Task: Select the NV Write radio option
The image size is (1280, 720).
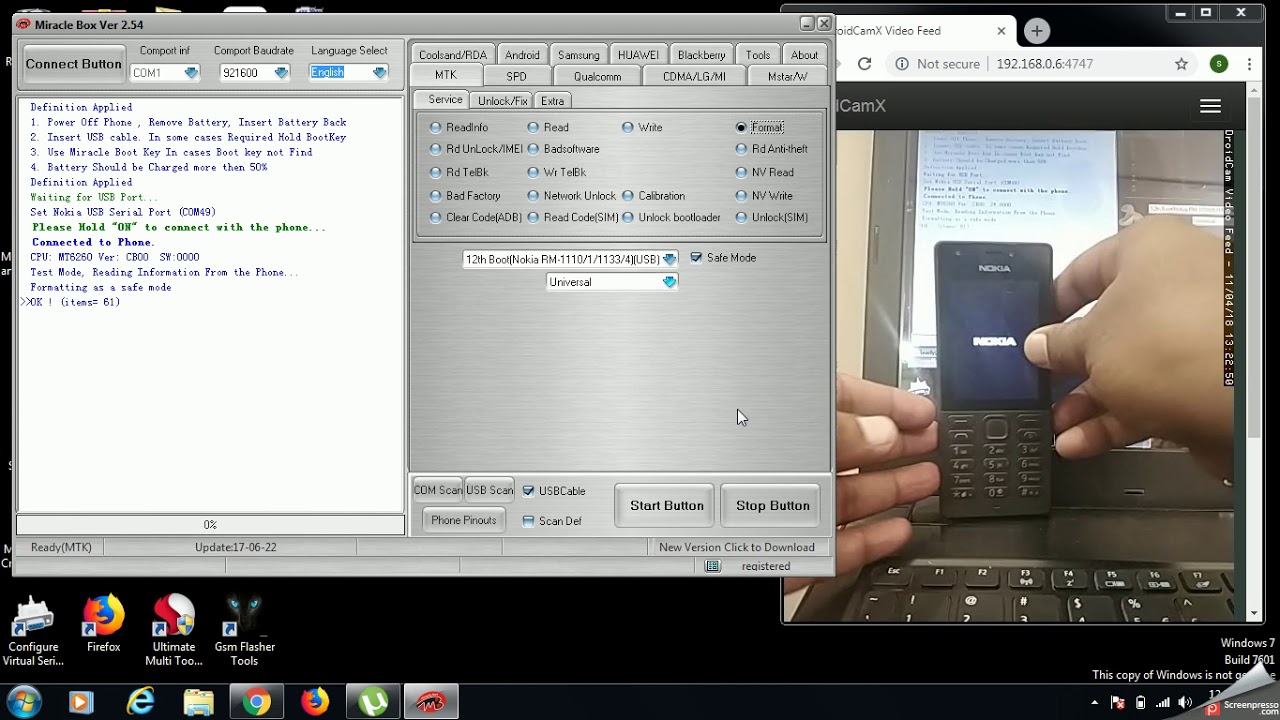Action: [x=764, y=196]
